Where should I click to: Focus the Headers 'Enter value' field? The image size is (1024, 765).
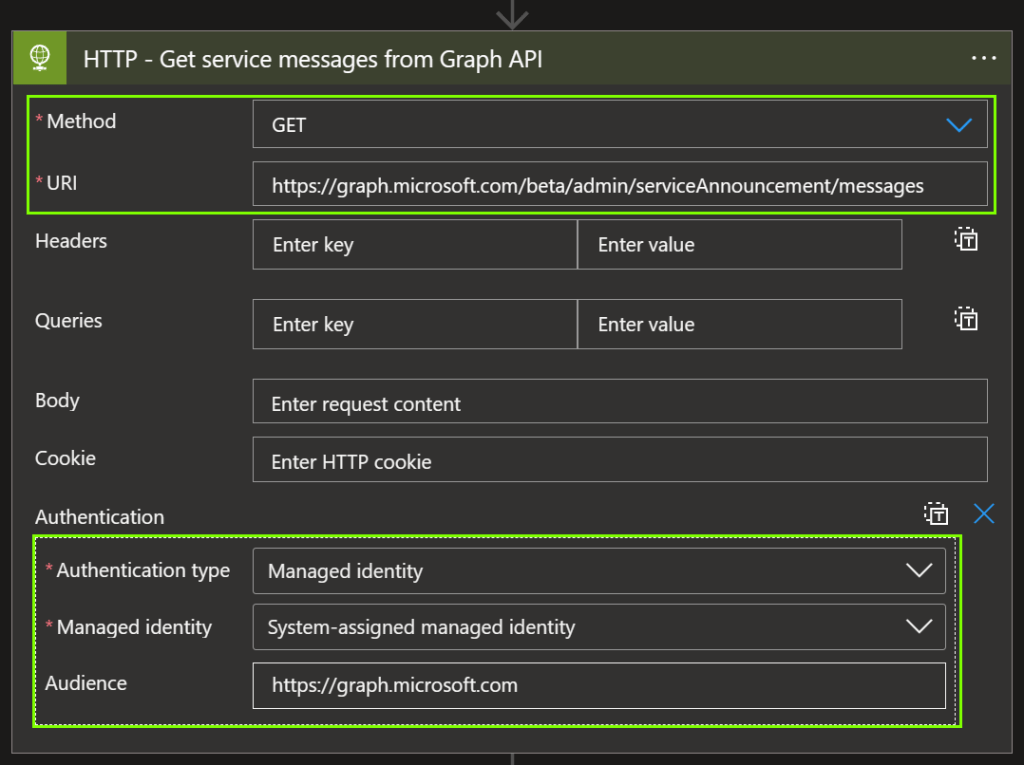pyautogui.click(x=739, y=245)
